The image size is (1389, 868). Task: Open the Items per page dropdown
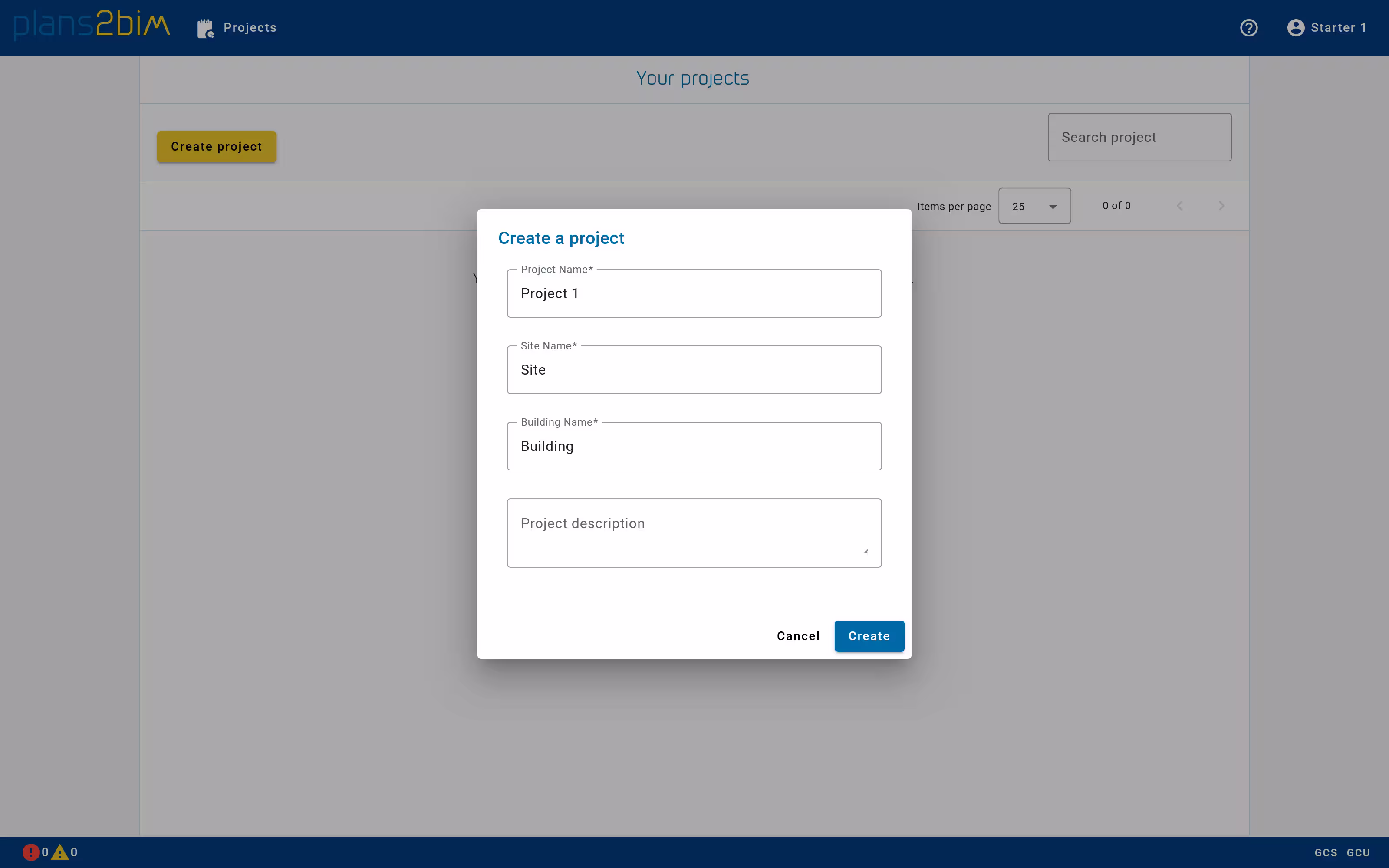point(1034,206)
